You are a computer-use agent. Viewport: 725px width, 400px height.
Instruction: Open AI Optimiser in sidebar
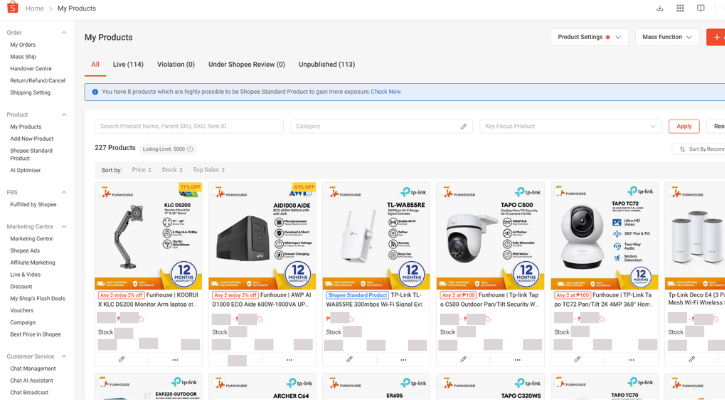pos(25,170)
